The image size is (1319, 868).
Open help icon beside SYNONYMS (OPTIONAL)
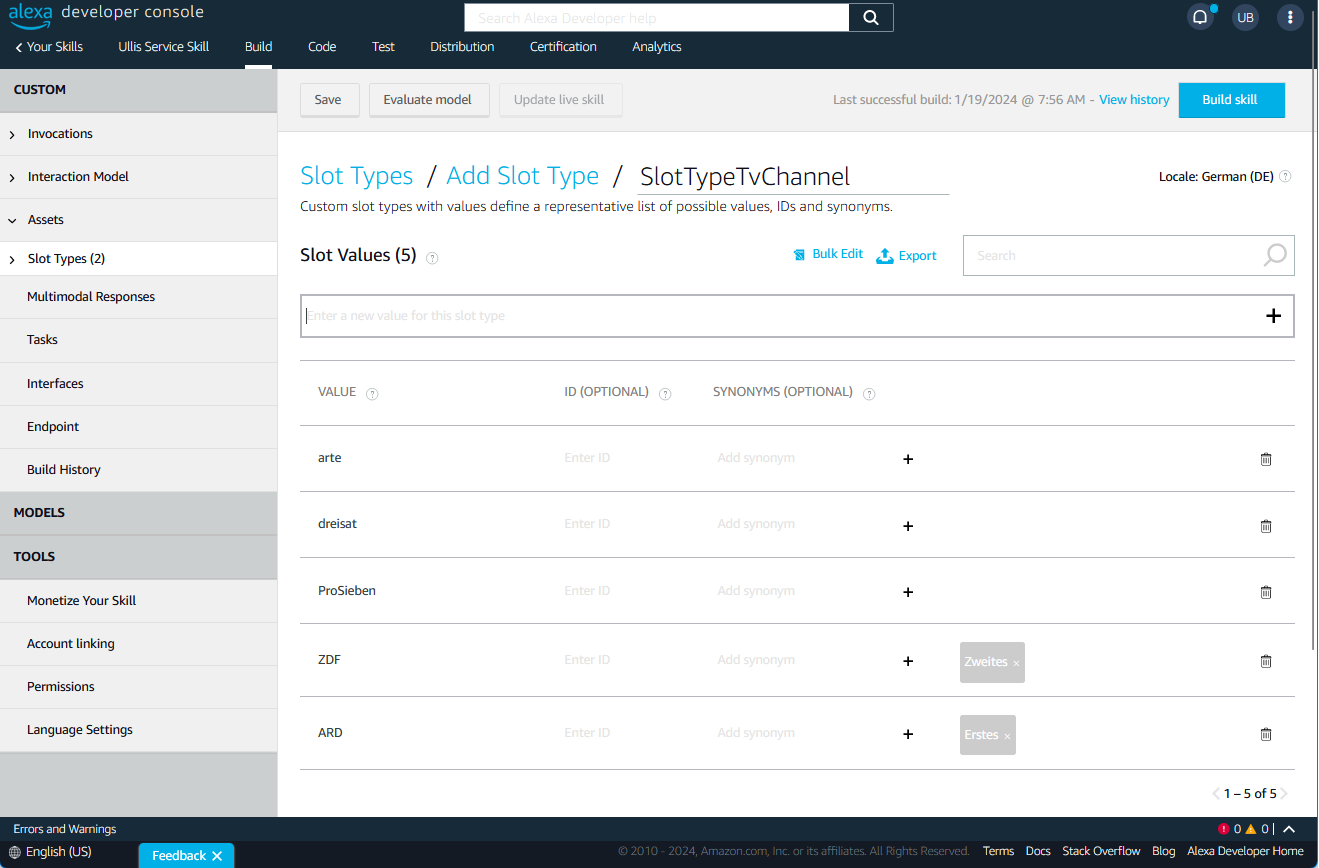click(869, 393)
